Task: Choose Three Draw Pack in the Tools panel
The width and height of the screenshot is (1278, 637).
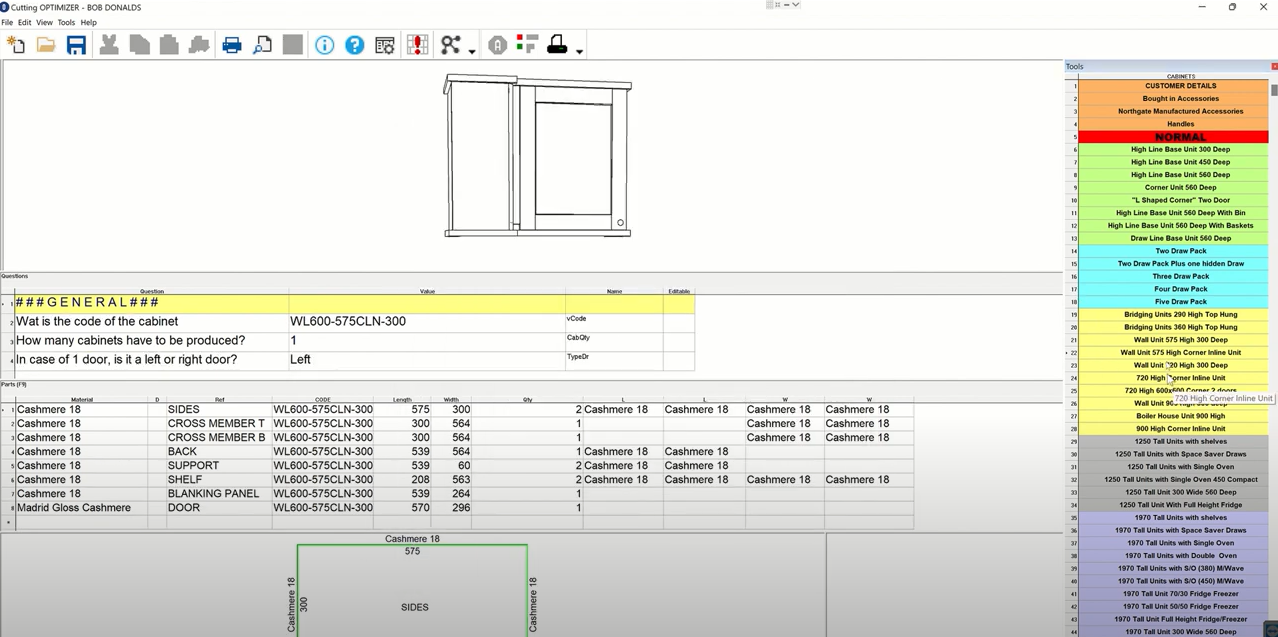Action: [1180, 276]
